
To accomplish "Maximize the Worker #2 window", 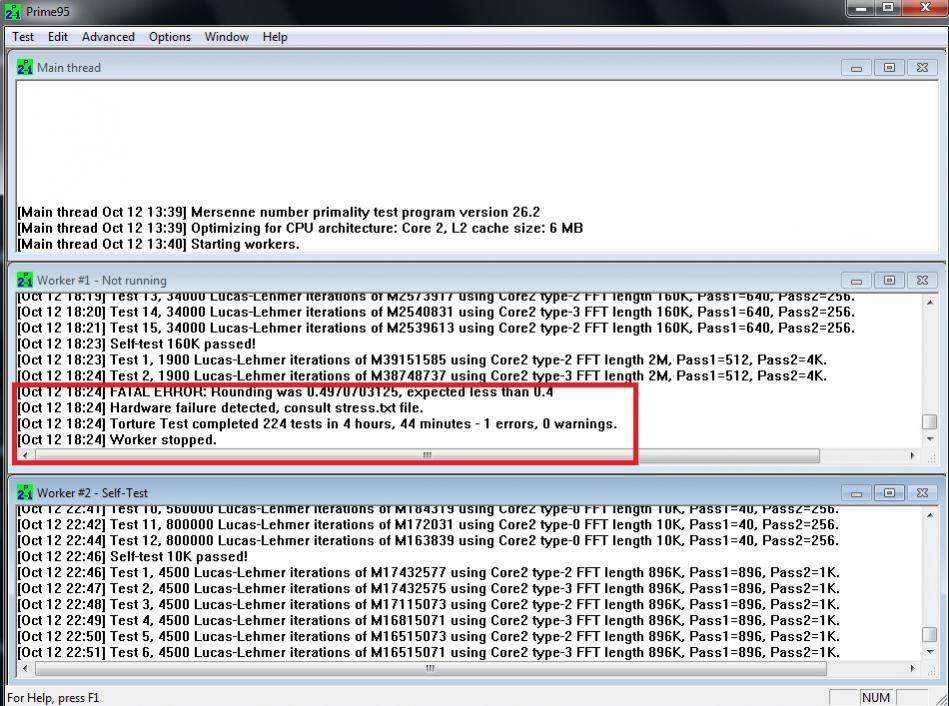I will click(x=889, y=493).
